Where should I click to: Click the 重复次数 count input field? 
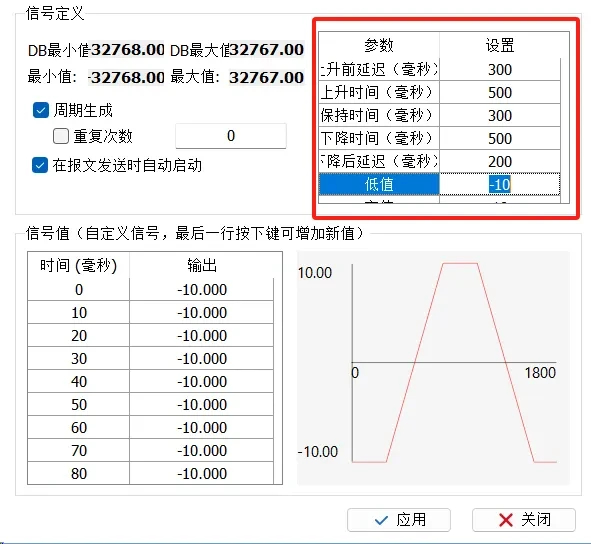(231, 136)
